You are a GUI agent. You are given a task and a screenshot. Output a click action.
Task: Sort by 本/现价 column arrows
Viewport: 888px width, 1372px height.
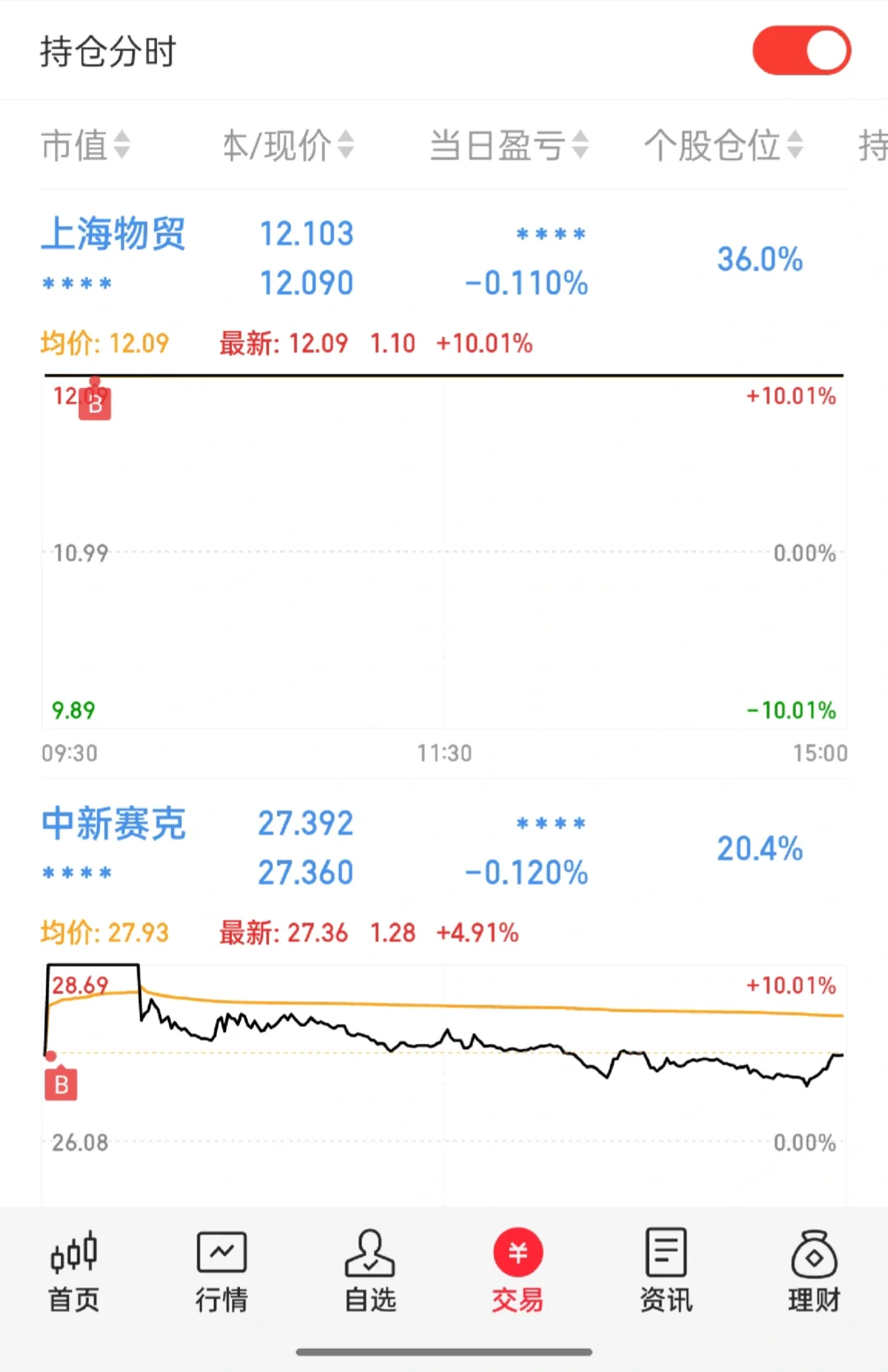coord(346,145)
